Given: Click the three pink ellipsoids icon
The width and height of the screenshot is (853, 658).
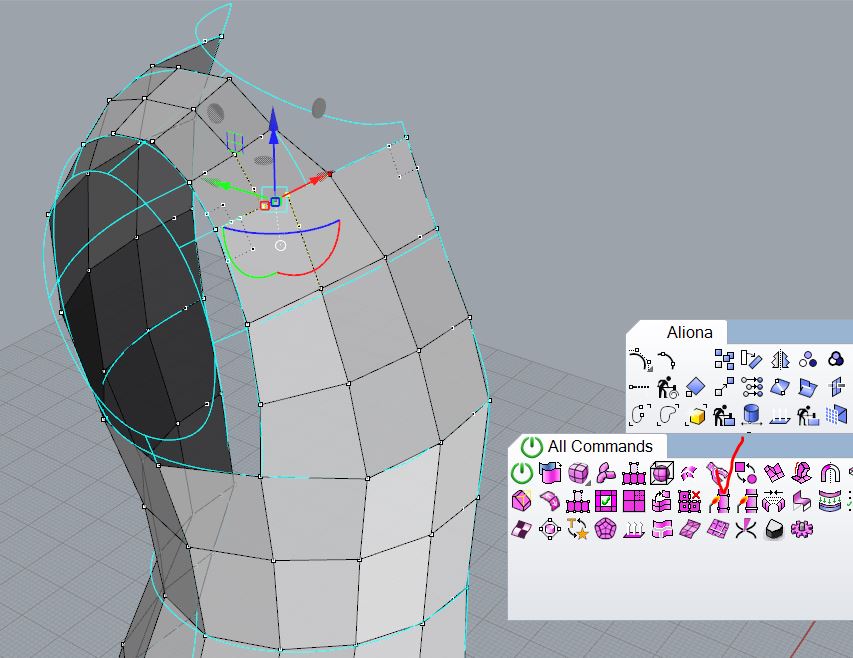Looking at the screenshot, I should pos(605,473).
